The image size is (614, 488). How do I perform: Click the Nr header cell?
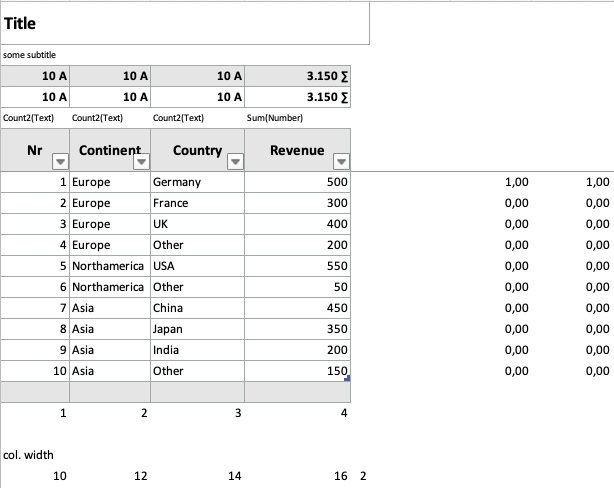[x=35, y=150]
